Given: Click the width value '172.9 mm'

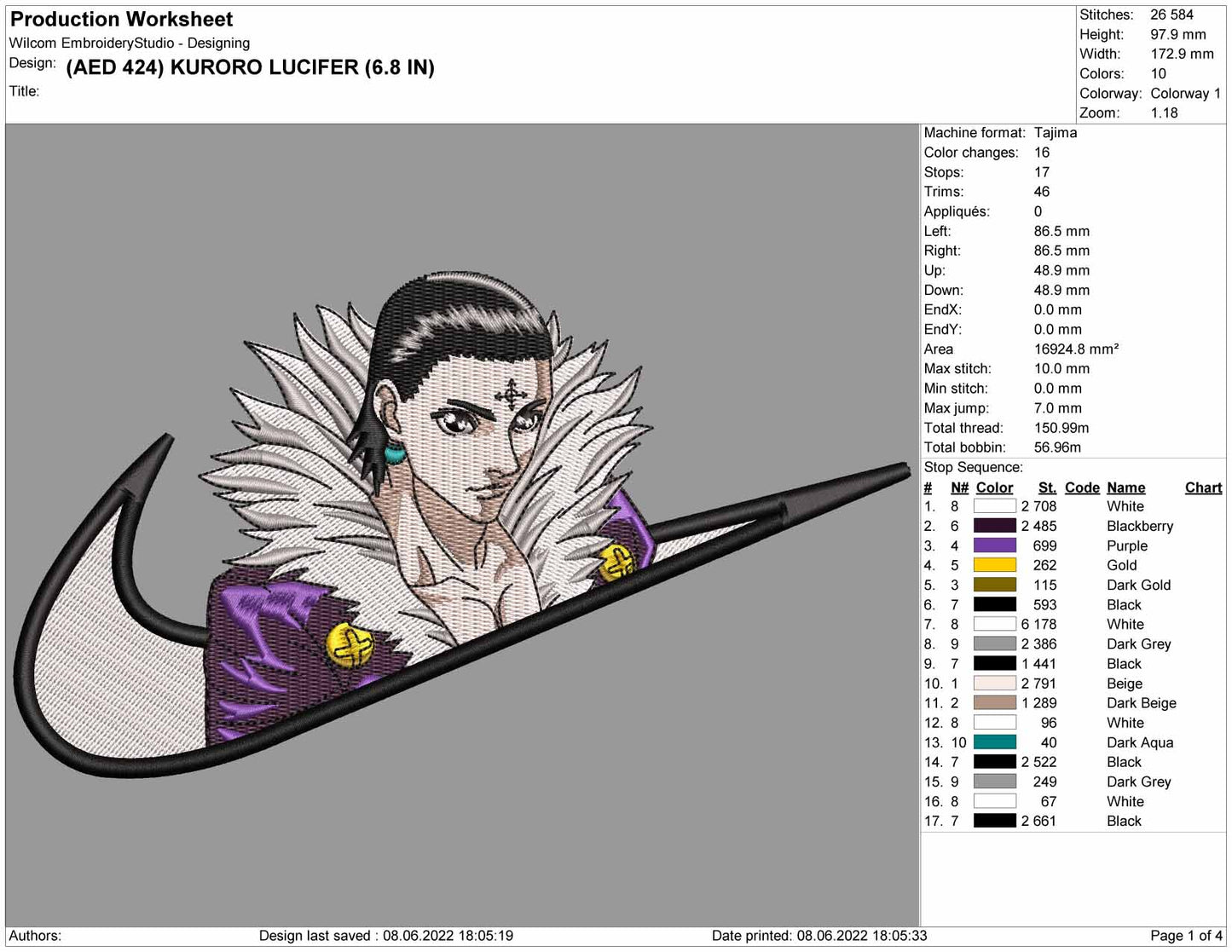Looking at the screenshot, I should pos(1182,54).
